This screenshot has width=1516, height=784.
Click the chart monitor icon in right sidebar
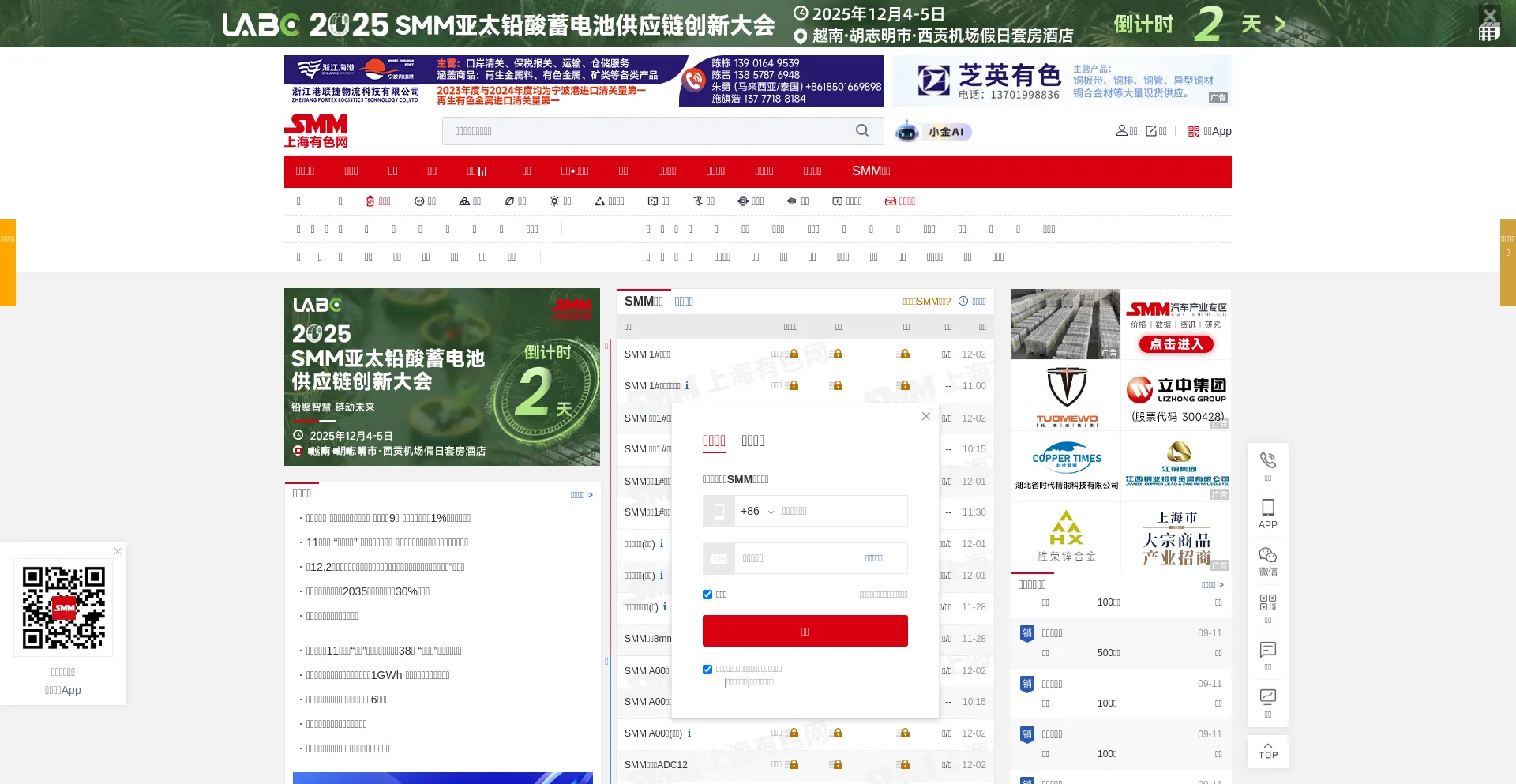[x=1267, y=703]
